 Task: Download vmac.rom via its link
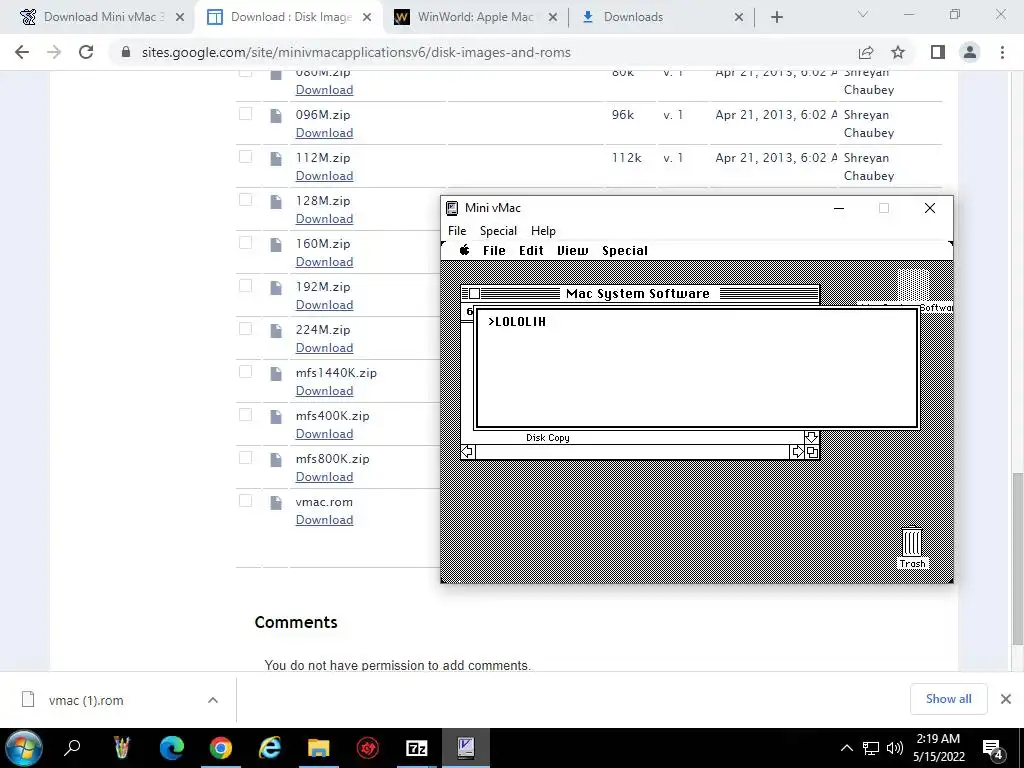pyautogui.click(x=324, y=520)
